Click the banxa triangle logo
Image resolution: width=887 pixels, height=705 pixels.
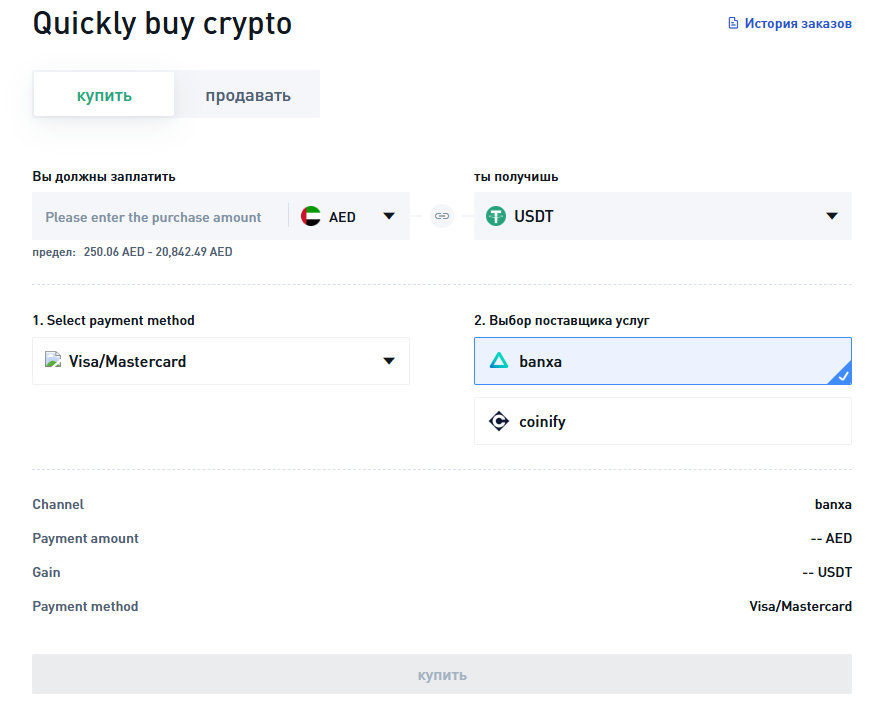point(499,361)
